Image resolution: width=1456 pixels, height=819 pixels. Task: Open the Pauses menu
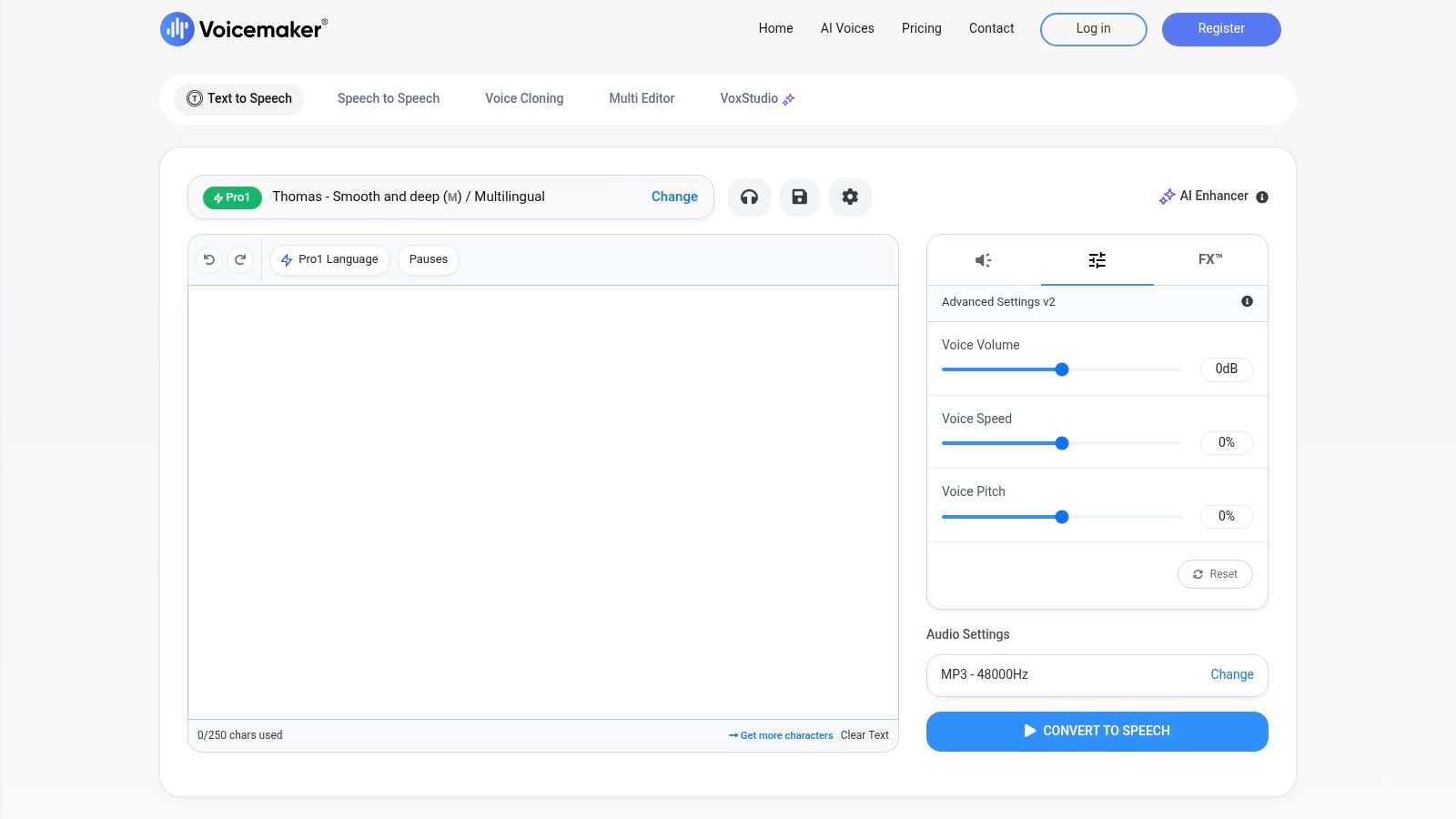point(429,259)
